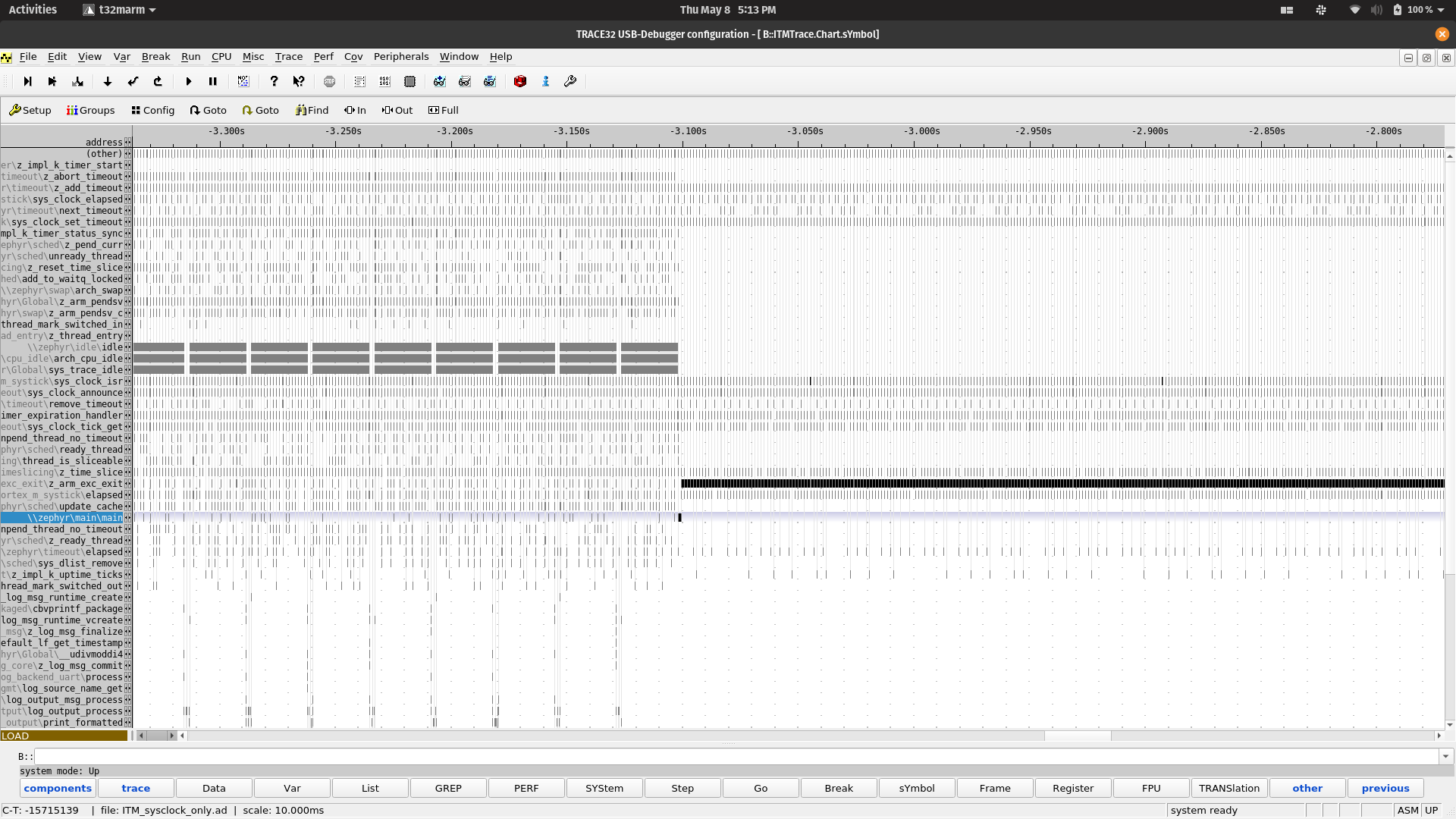Click the PERF softkey button

click(x=526, y=789)
